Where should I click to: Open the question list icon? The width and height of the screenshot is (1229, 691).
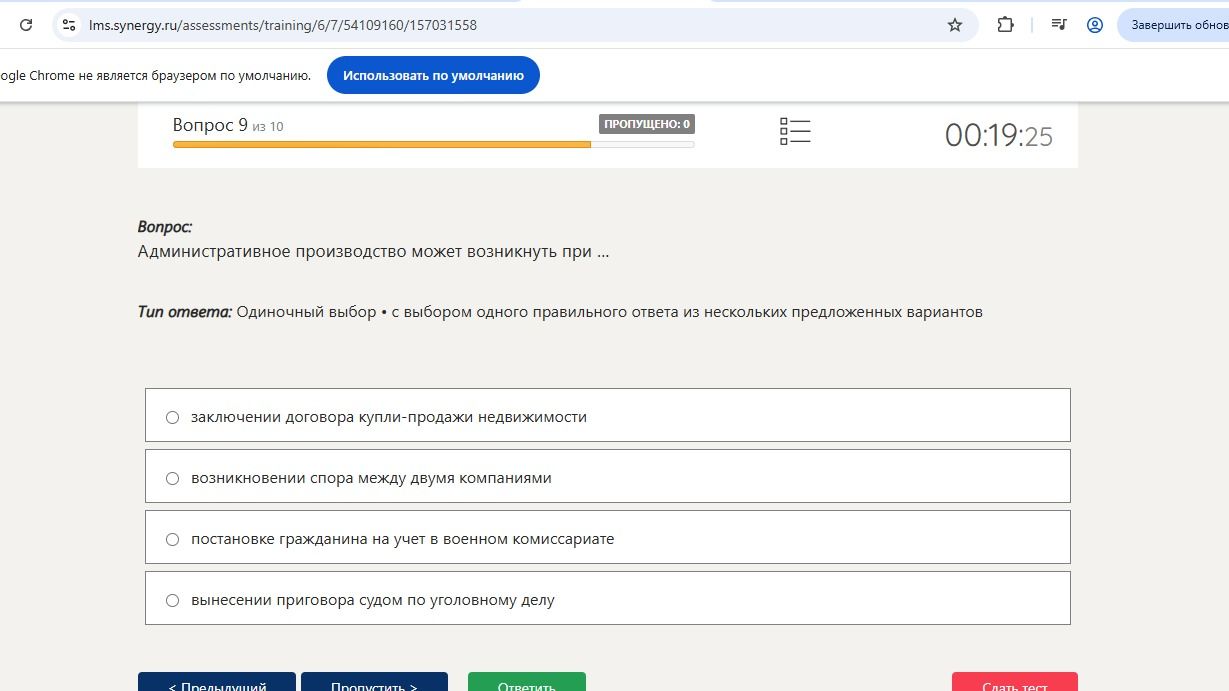tap(795, 131)
